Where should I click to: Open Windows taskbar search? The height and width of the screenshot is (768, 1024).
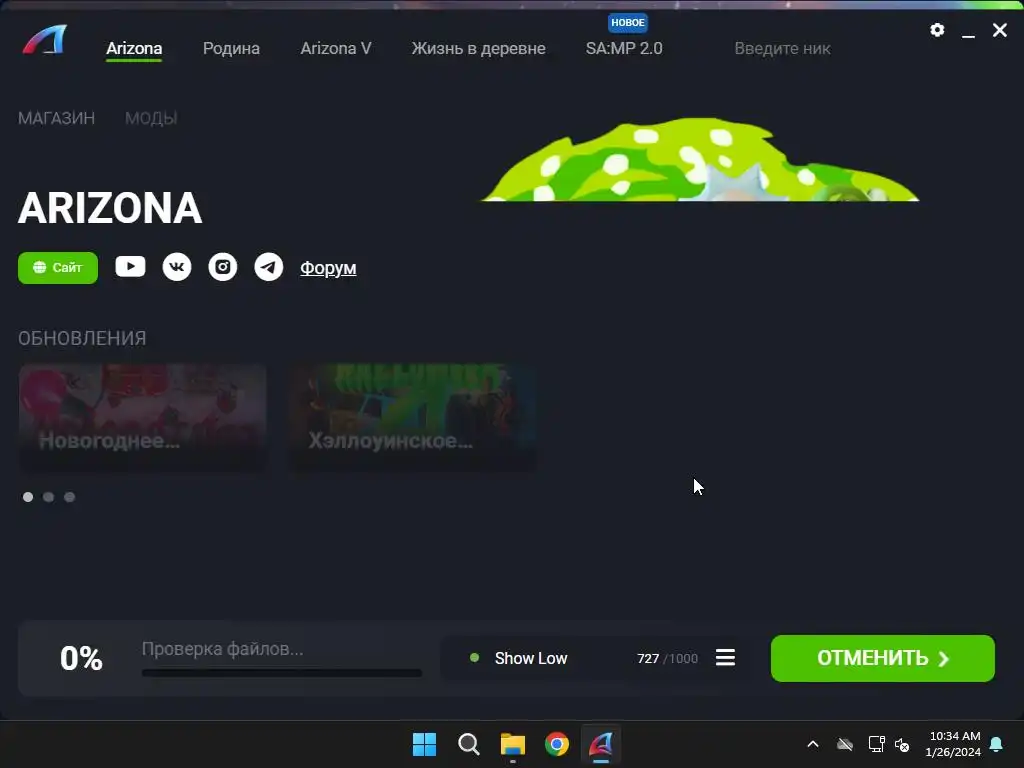point(468,744)
